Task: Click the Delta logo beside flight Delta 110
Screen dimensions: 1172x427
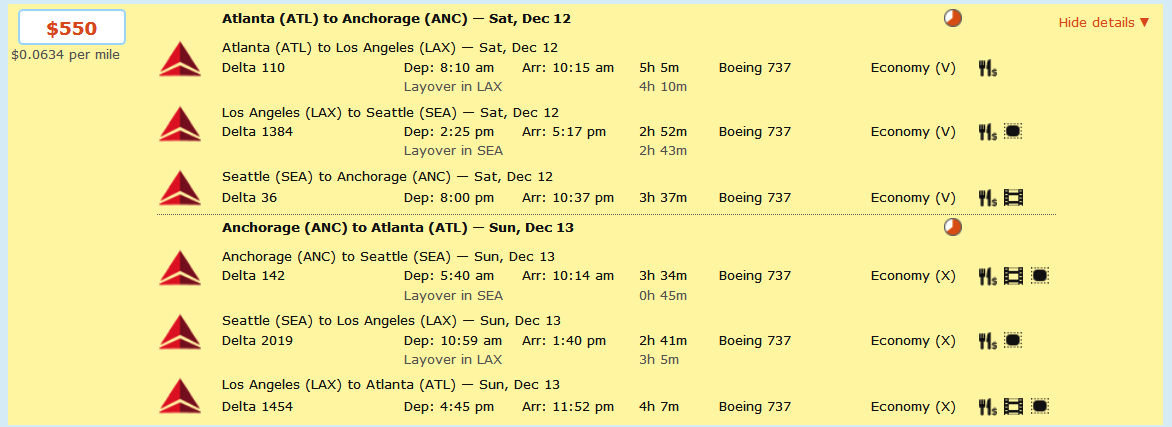Action: [x=180, y=60]
